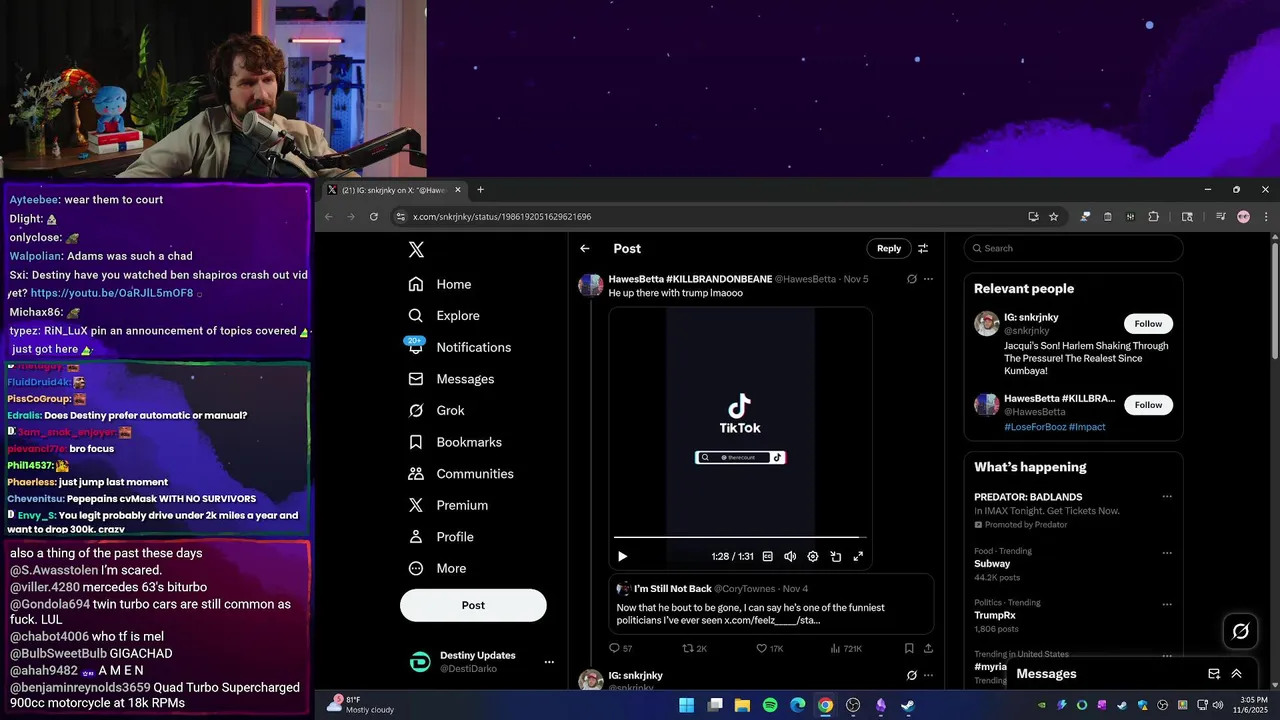Open Windows Start menu

(687, 705)
